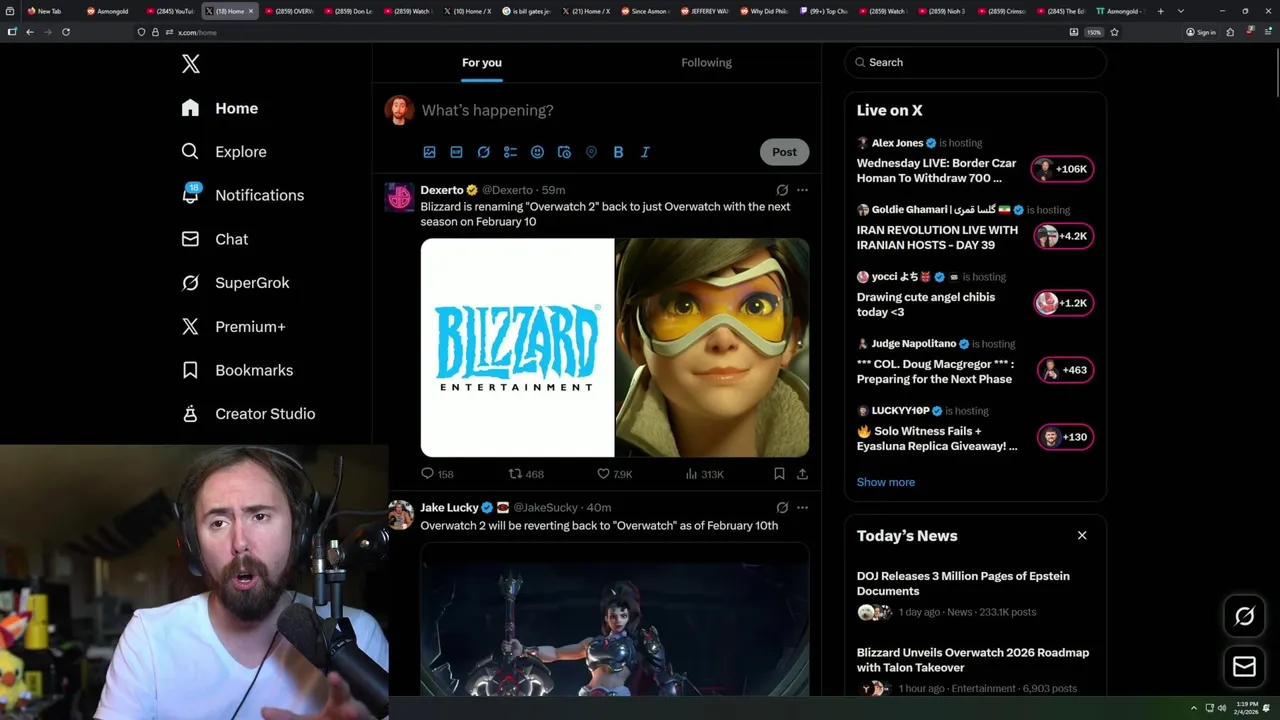Open Jake Lucky's Overwatch character image

(615, 619)
